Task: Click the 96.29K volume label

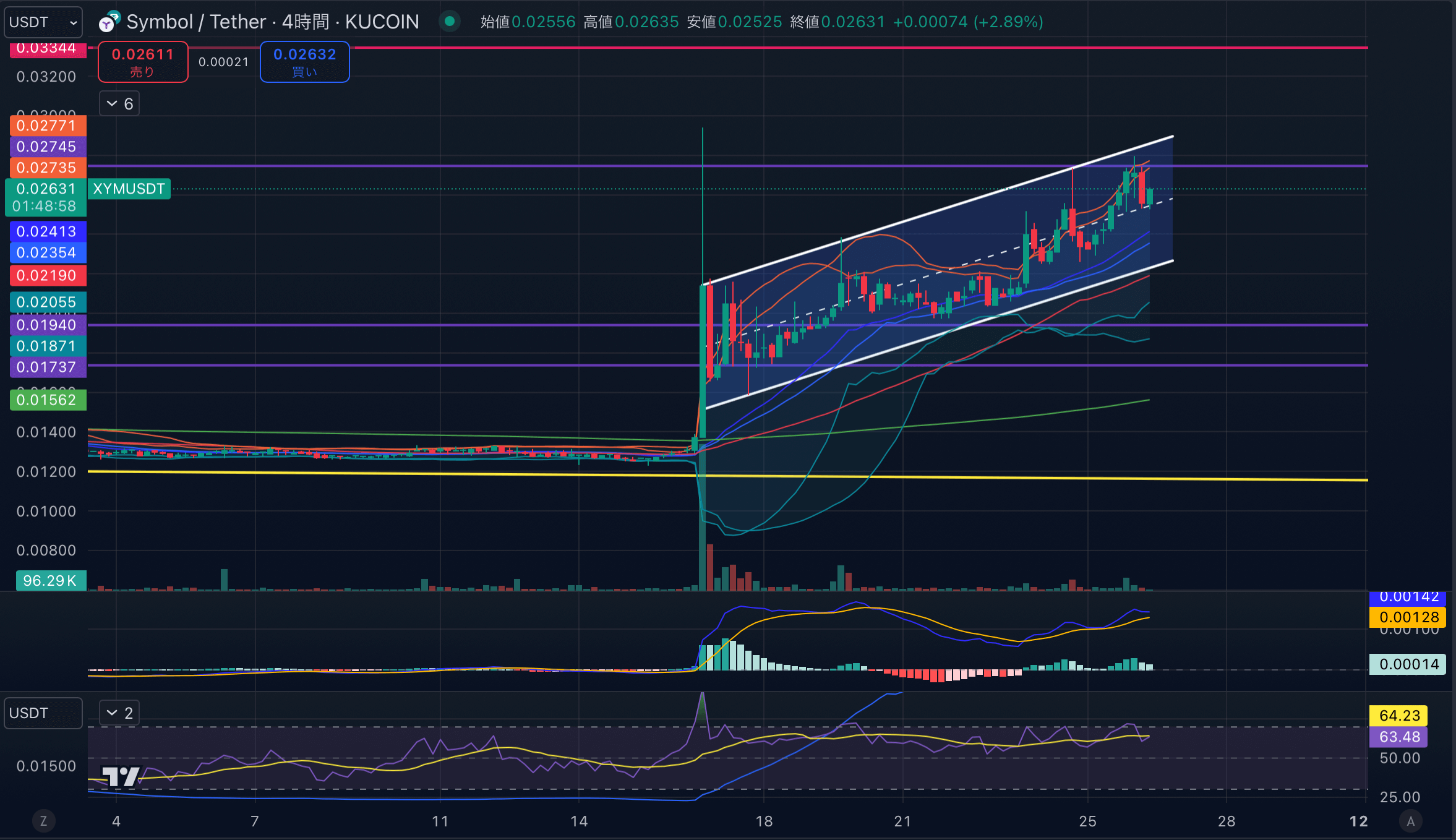Action: pos(51,580)
